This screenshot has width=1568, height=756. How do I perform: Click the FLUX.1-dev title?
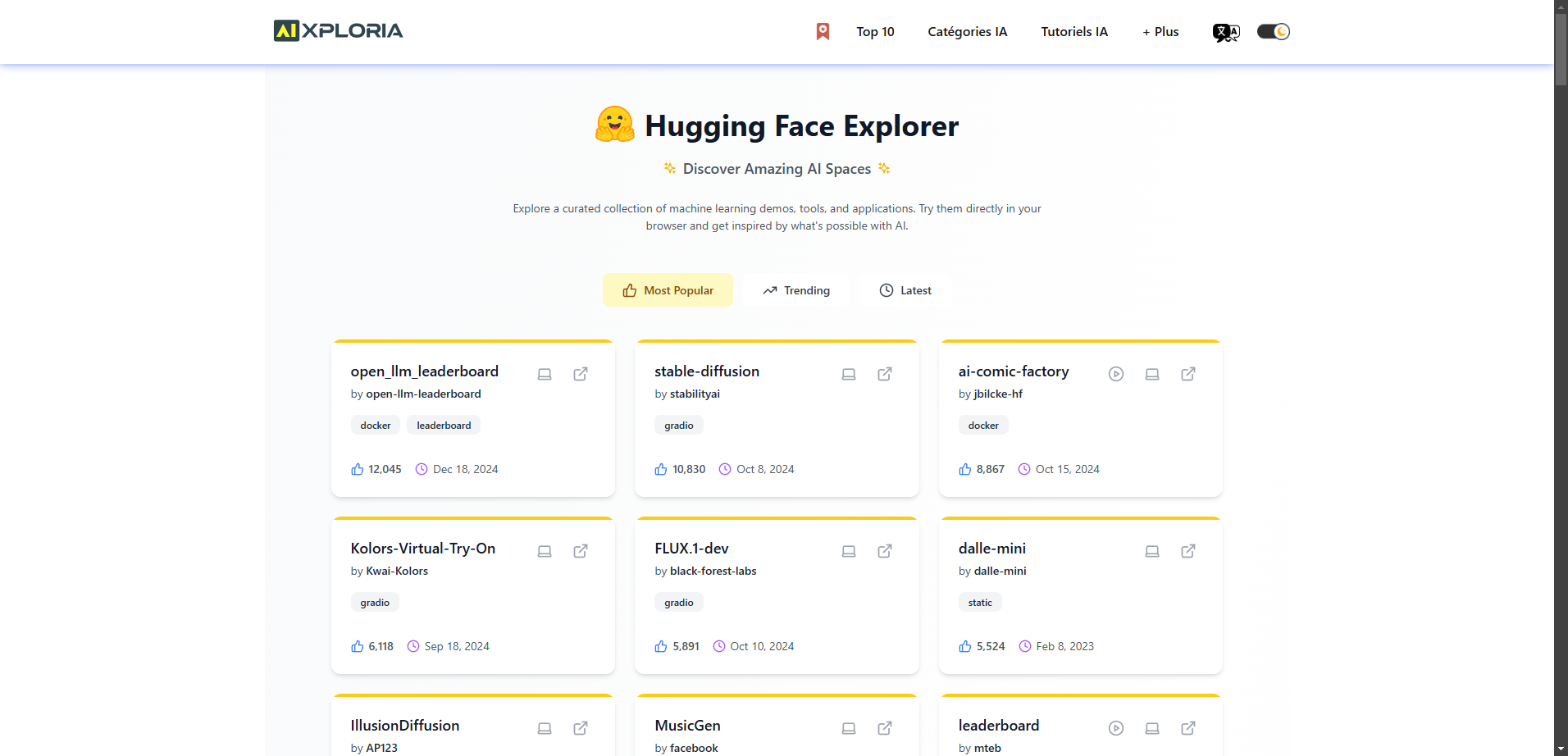(x=691, y=549)
